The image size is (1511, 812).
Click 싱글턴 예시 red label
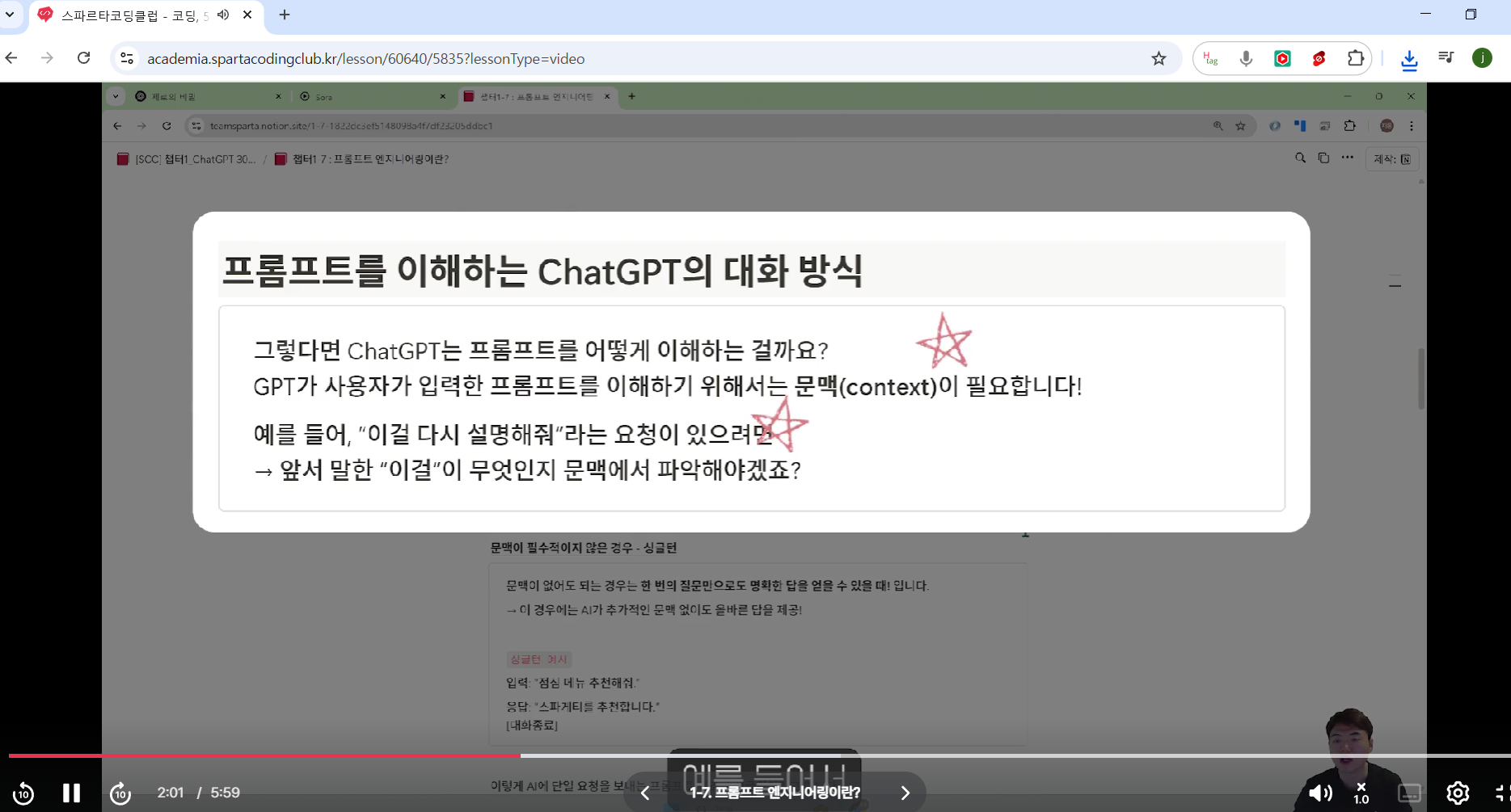tap(538, 659)
